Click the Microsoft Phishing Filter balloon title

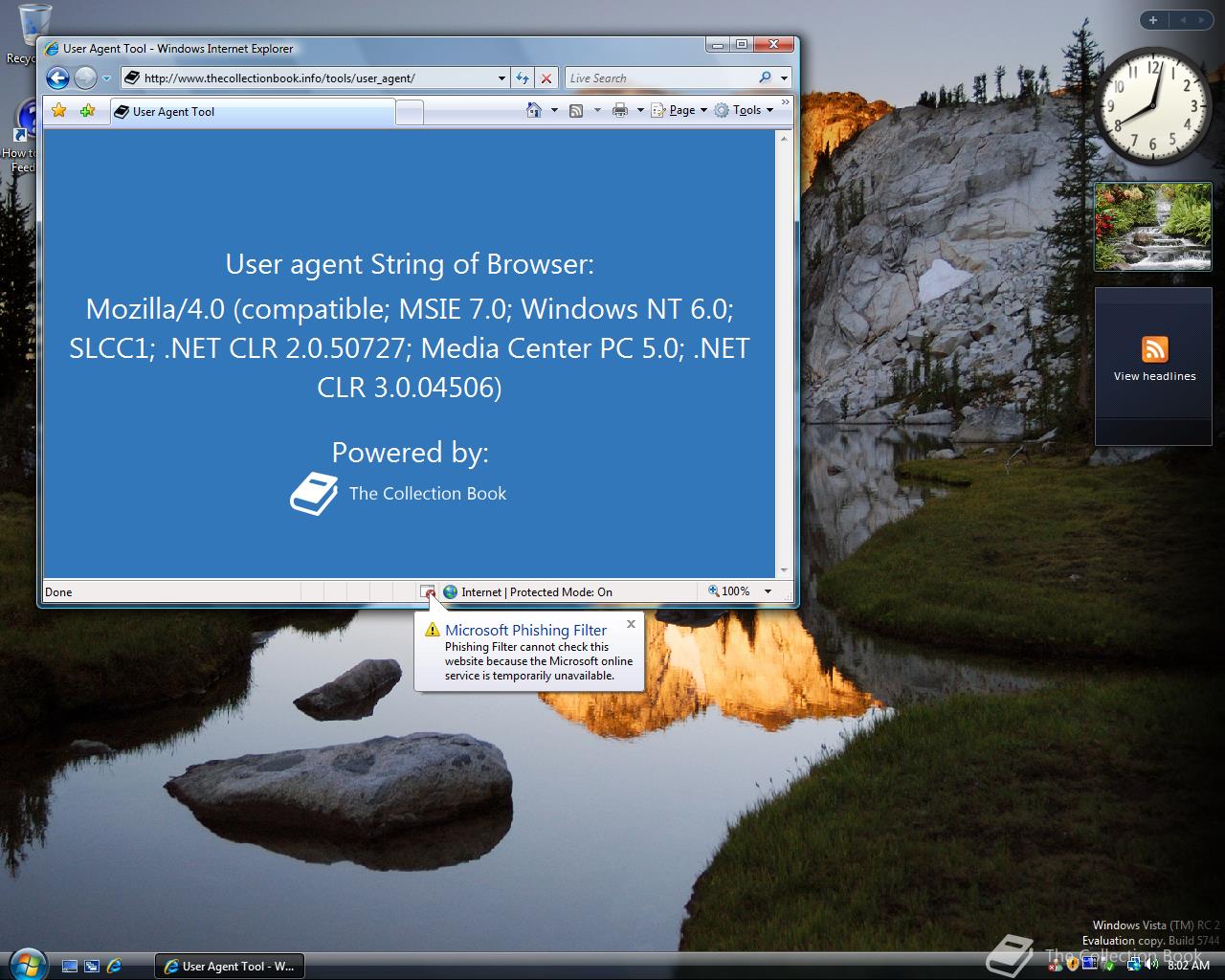(525, 630)
